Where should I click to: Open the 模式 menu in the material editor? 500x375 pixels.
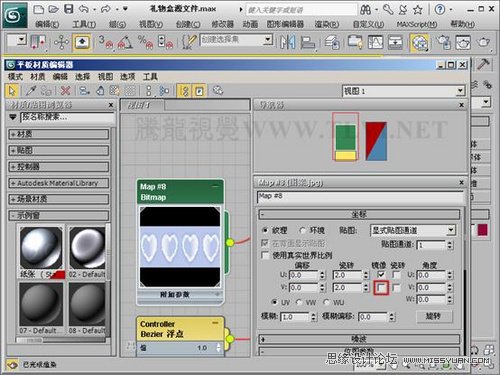click(x=15, y=77)
